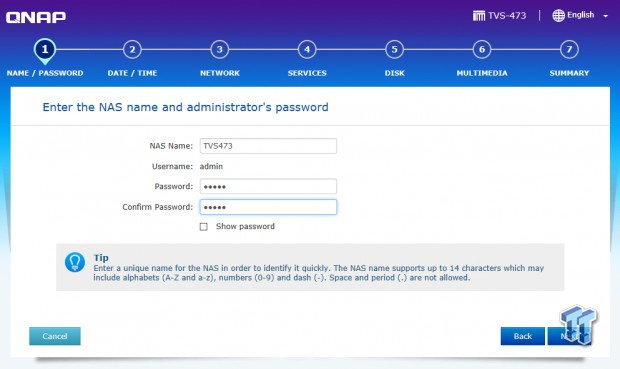Click the Password input field
This screenshot has height=369, width=620.
click(x=268, y=186)
